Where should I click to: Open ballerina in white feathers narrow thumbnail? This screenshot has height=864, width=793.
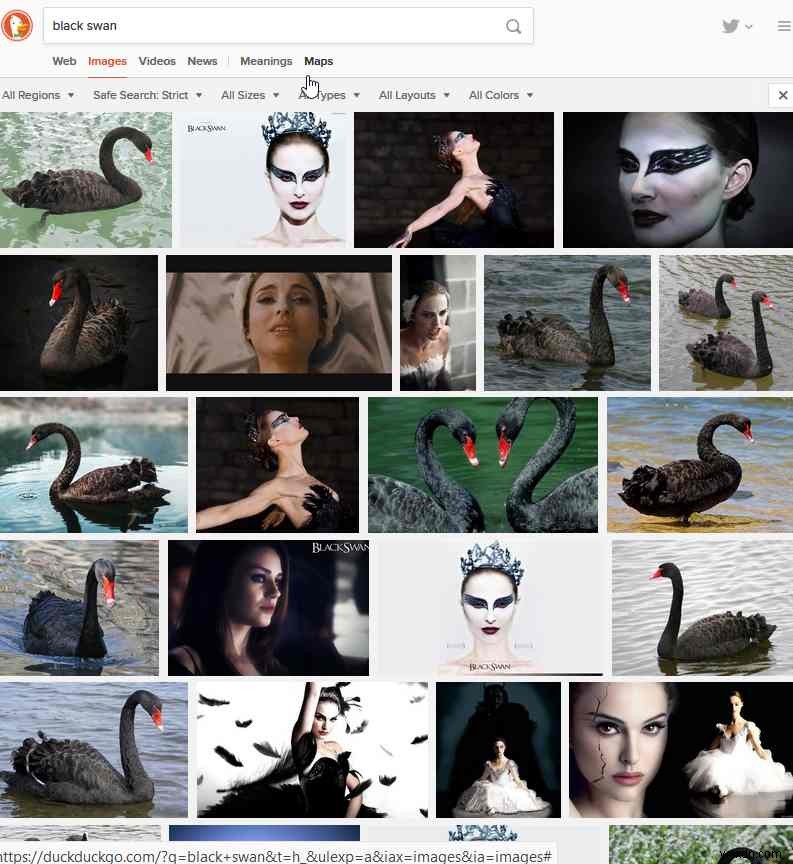pyautogui.click(x=438, y=322)
